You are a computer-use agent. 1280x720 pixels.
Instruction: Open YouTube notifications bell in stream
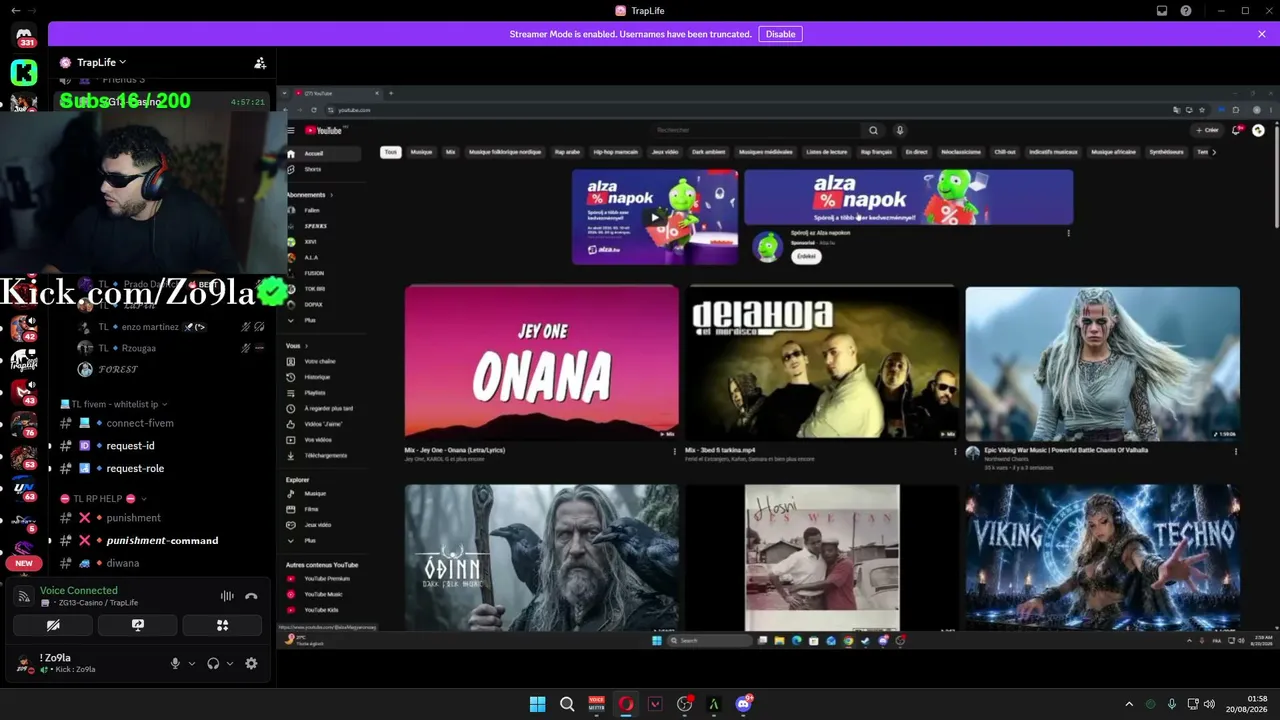pos(1238,130)
